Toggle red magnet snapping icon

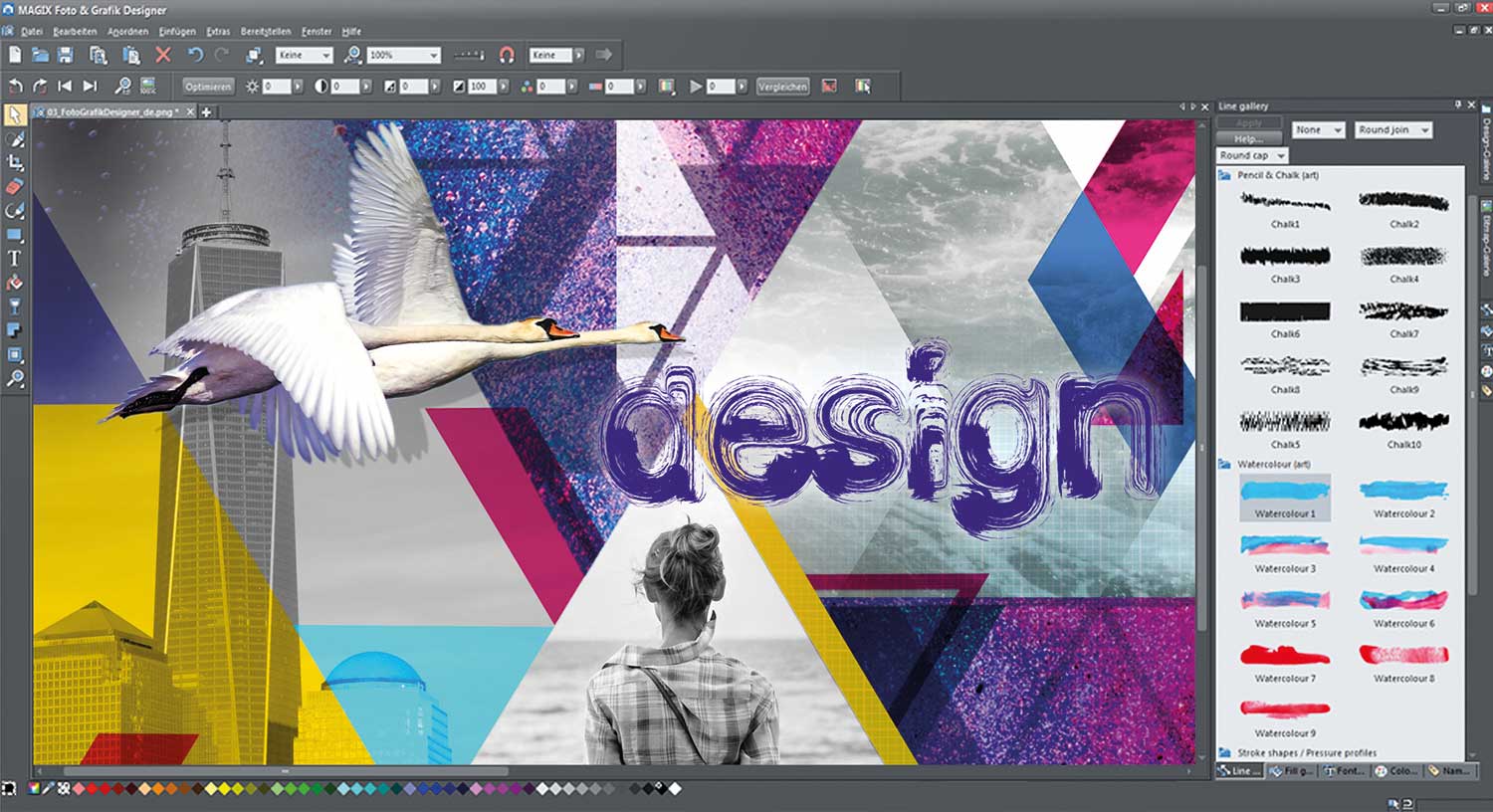[x=507, y=56]
